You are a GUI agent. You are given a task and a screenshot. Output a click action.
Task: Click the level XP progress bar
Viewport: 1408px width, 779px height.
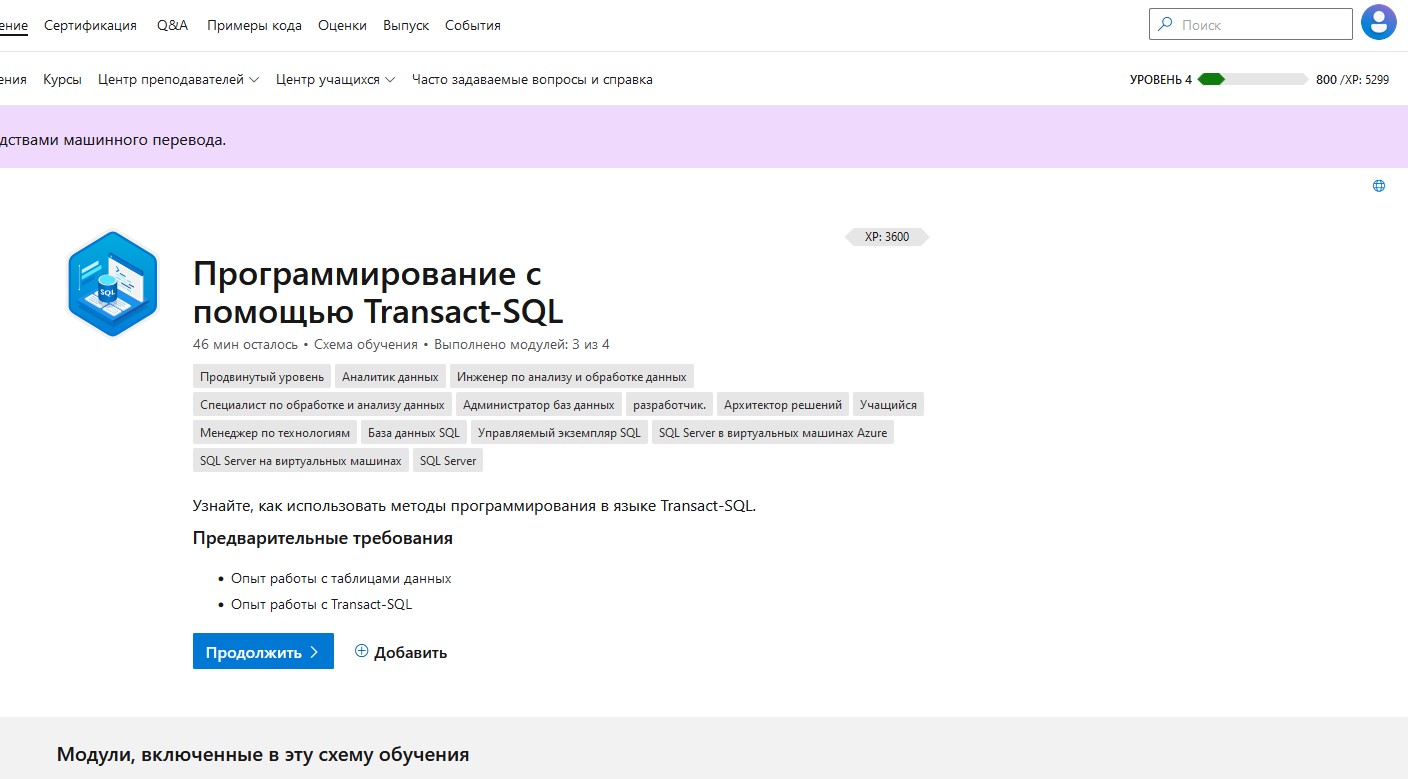click(1252, 79)
